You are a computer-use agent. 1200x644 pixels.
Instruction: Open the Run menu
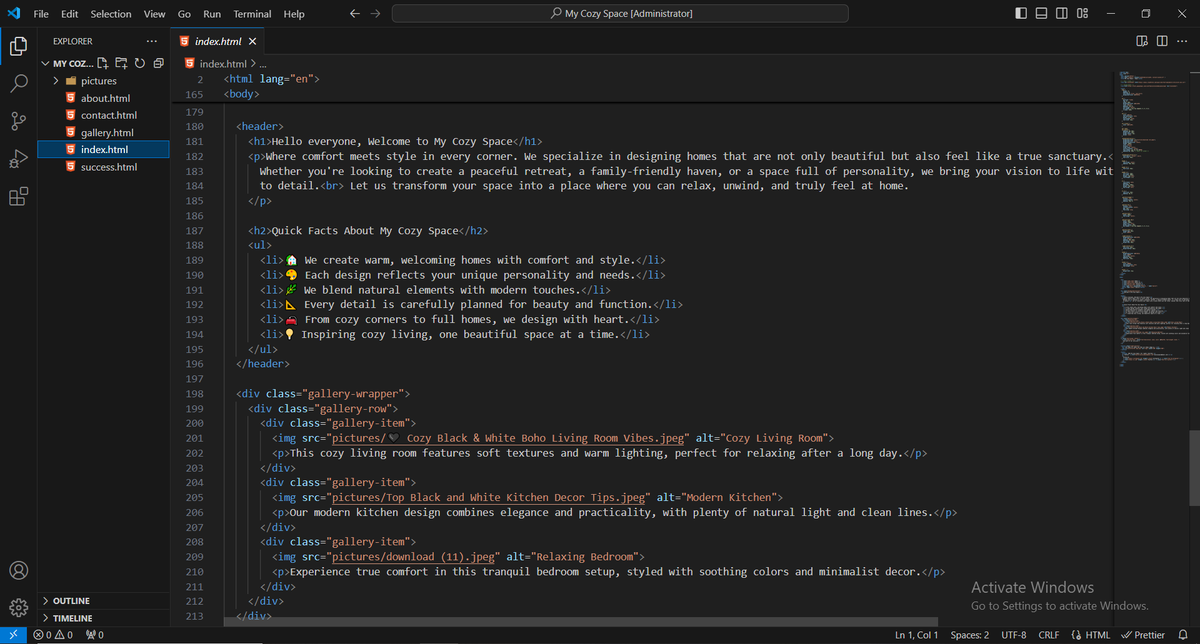(x=212, y=14)
